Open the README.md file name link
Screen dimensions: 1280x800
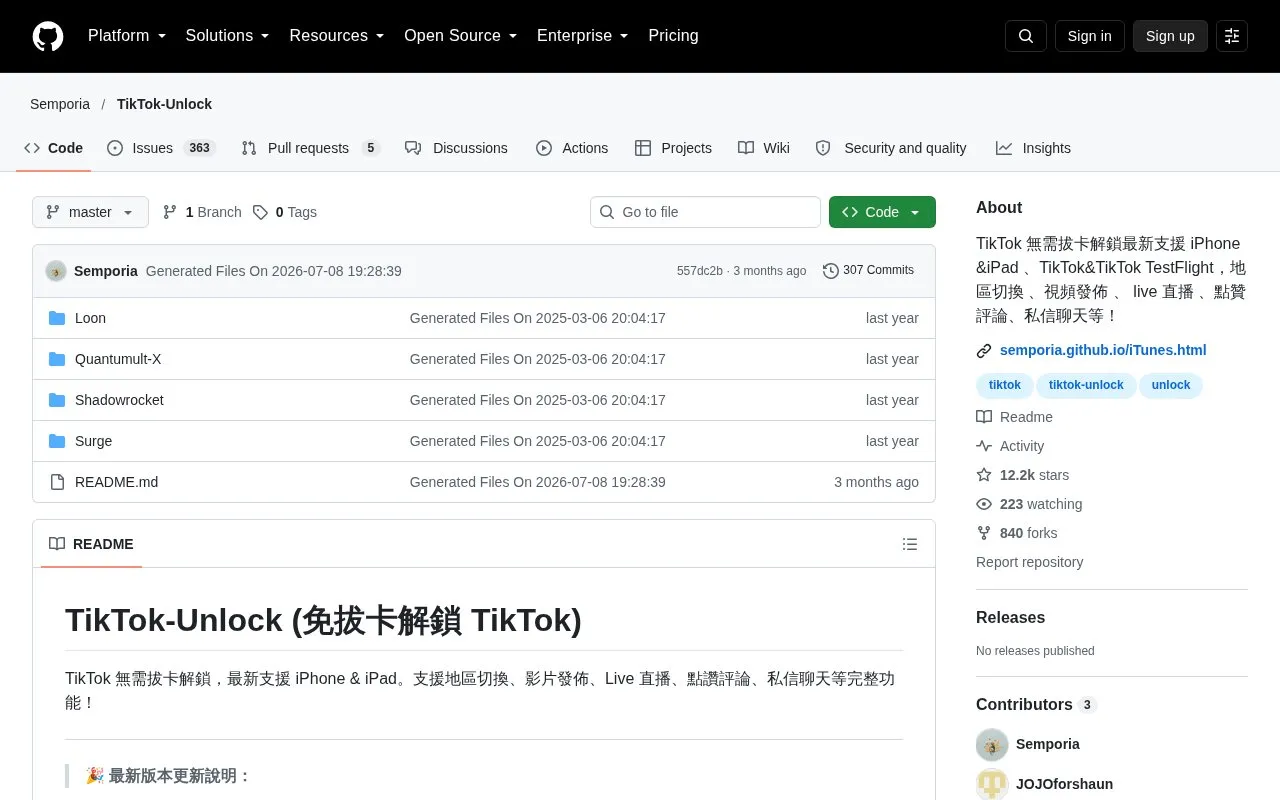(x=116, y=482)
